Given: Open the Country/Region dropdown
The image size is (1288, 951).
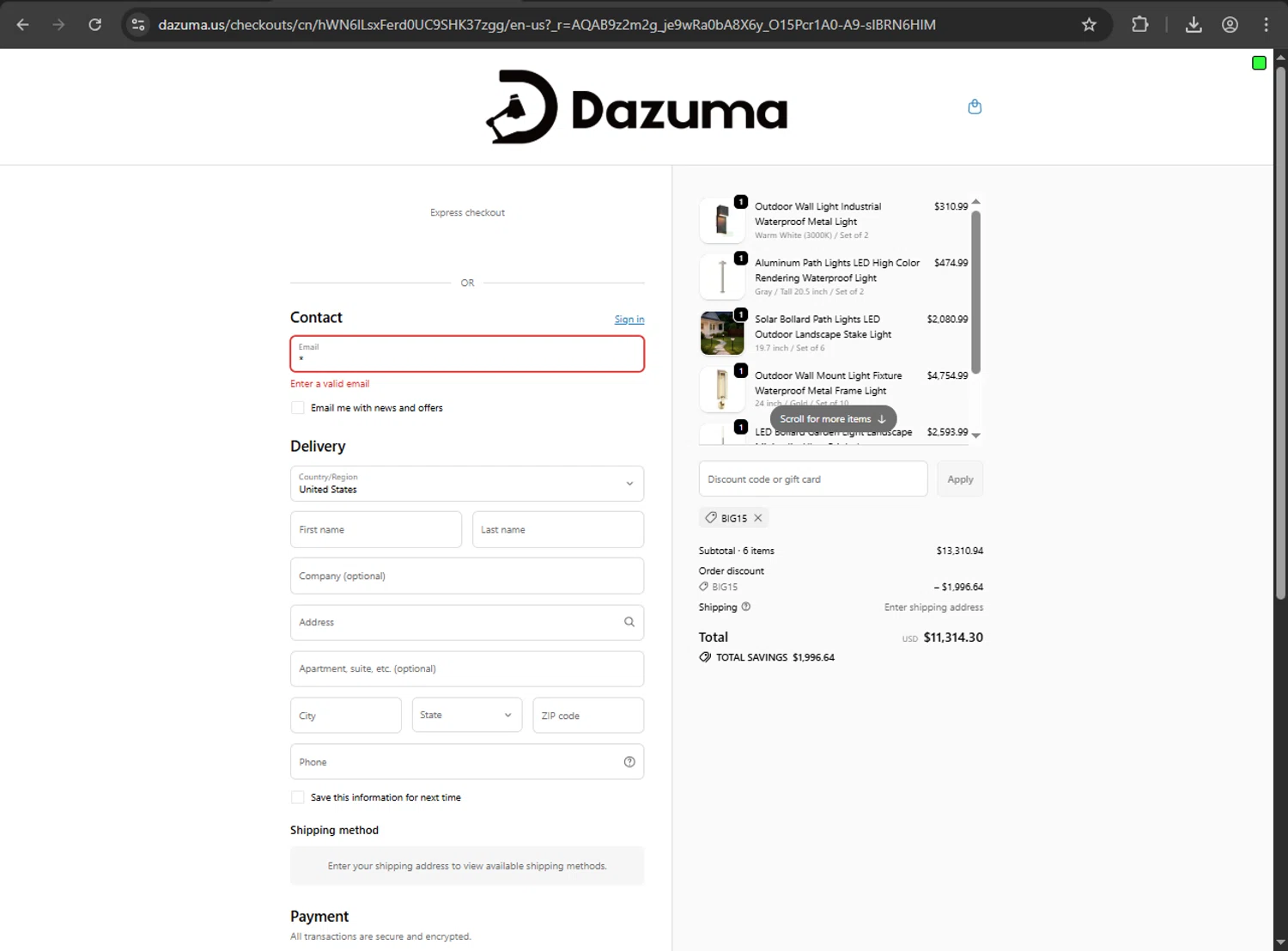Looking at the screenshot, I should tap(467, 484).
